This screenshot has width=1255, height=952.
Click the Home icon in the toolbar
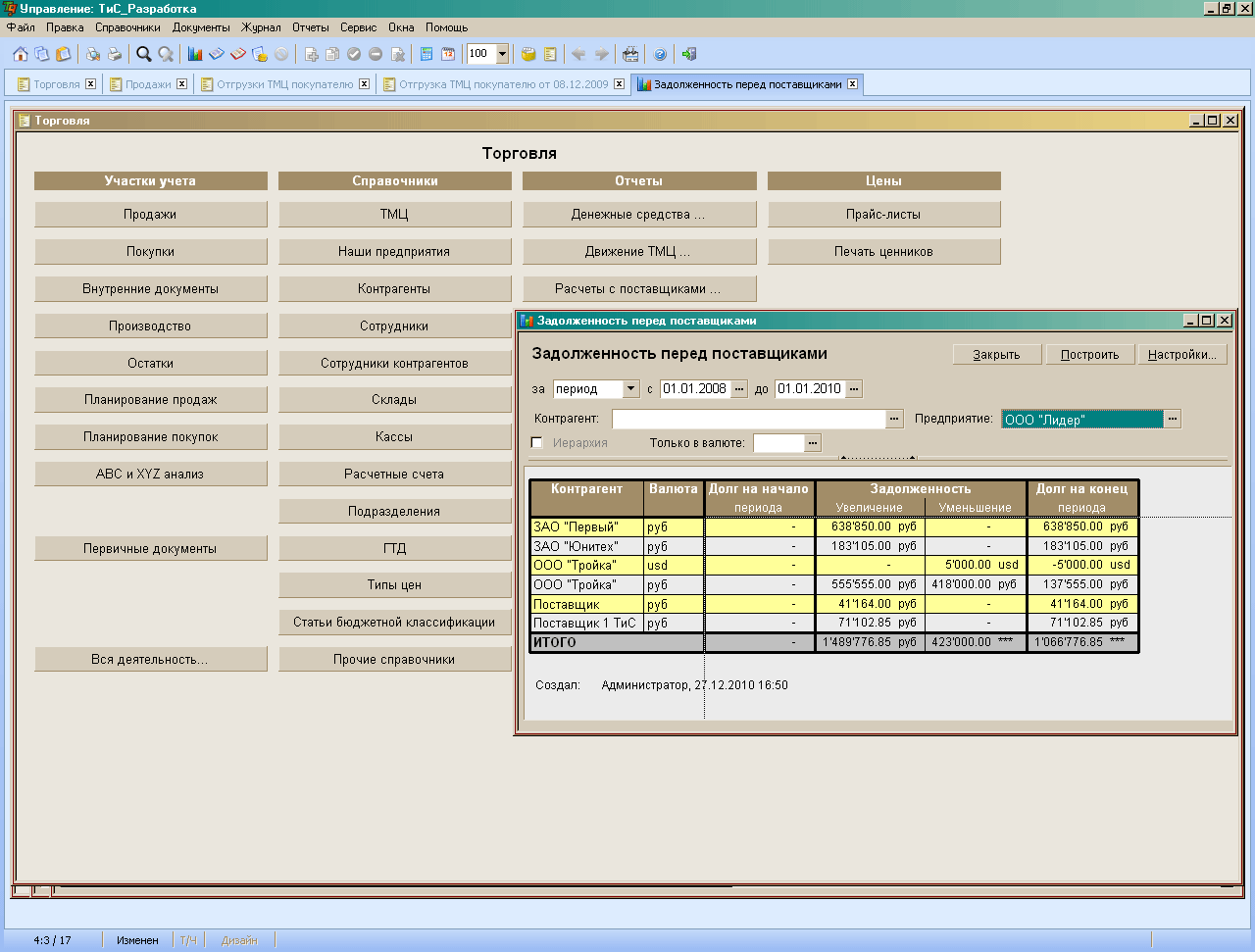(20, 54)
